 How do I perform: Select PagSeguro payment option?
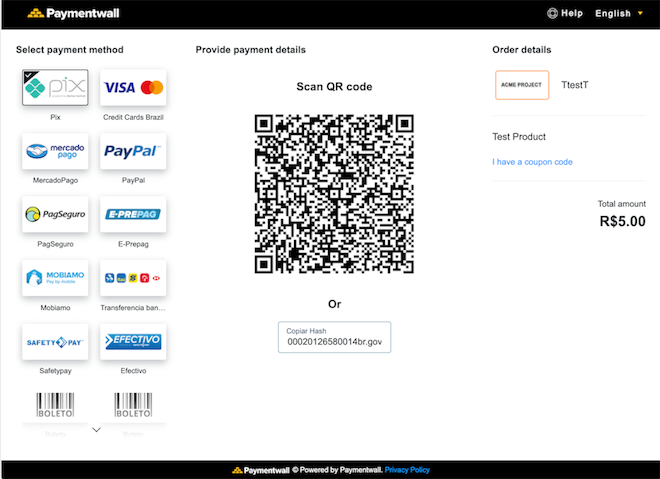[x=55, y=214]
